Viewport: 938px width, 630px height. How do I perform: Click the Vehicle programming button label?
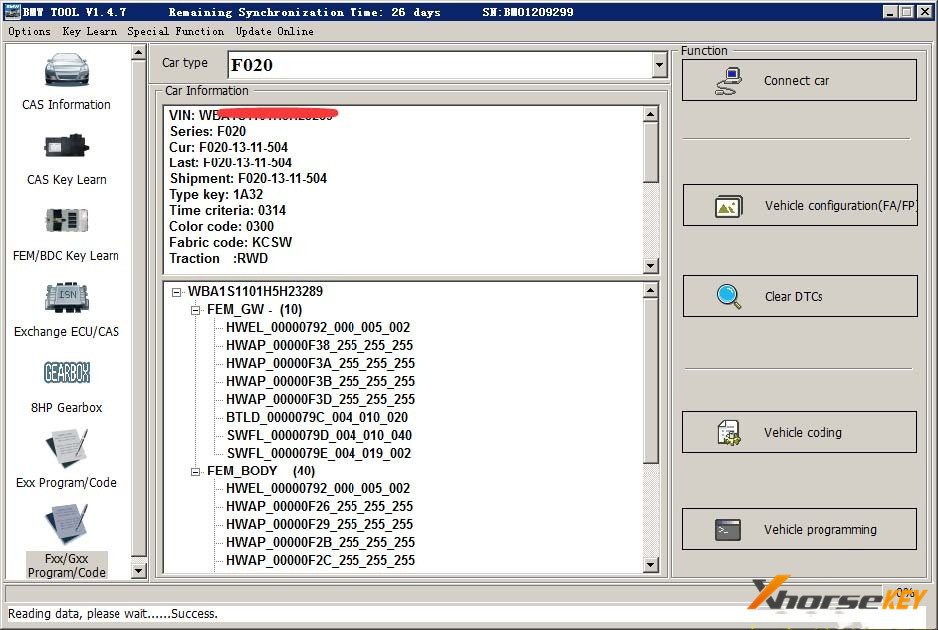coord(820,529)
